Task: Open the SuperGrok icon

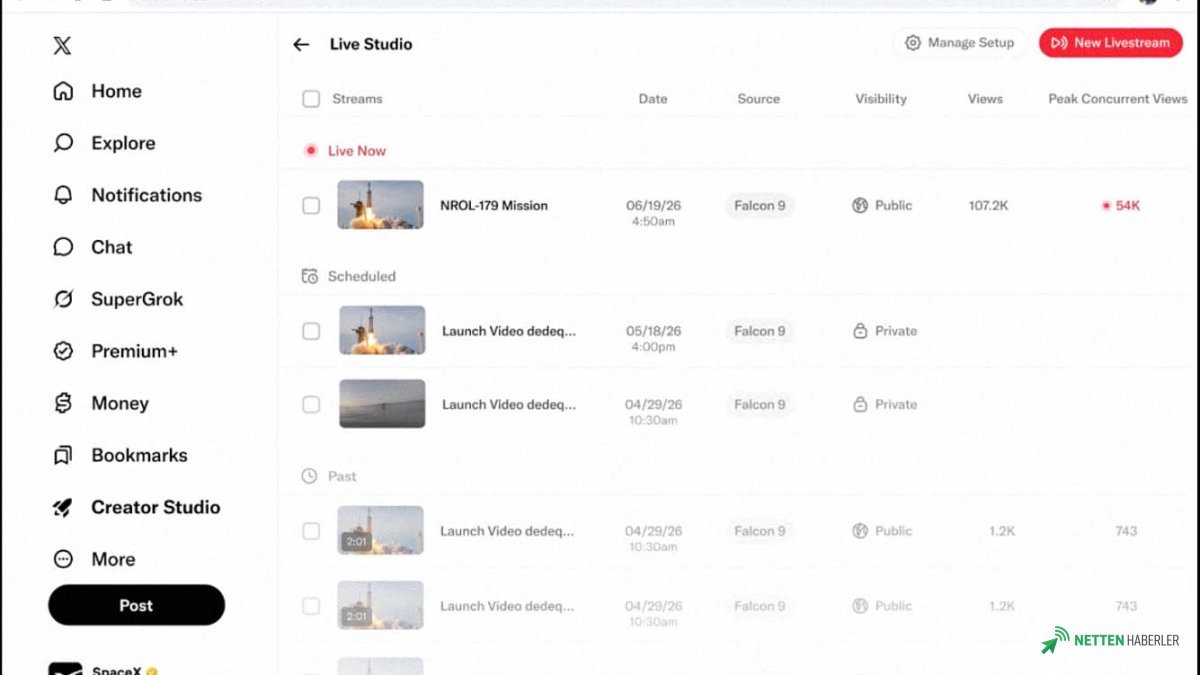Action: pyautogui.click(x=63, y=299)
